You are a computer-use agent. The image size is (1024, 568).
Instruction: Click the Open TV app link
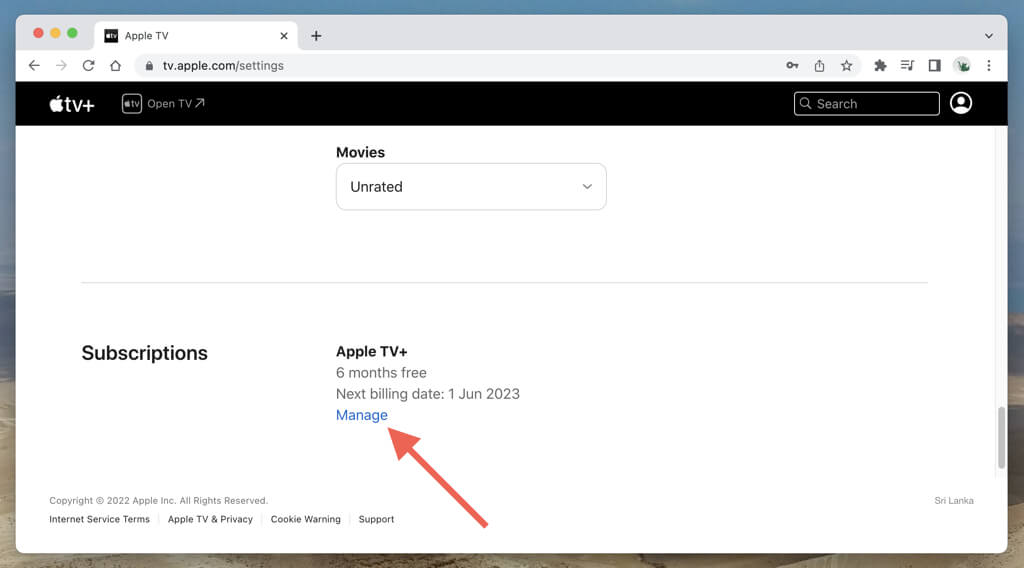163,104
